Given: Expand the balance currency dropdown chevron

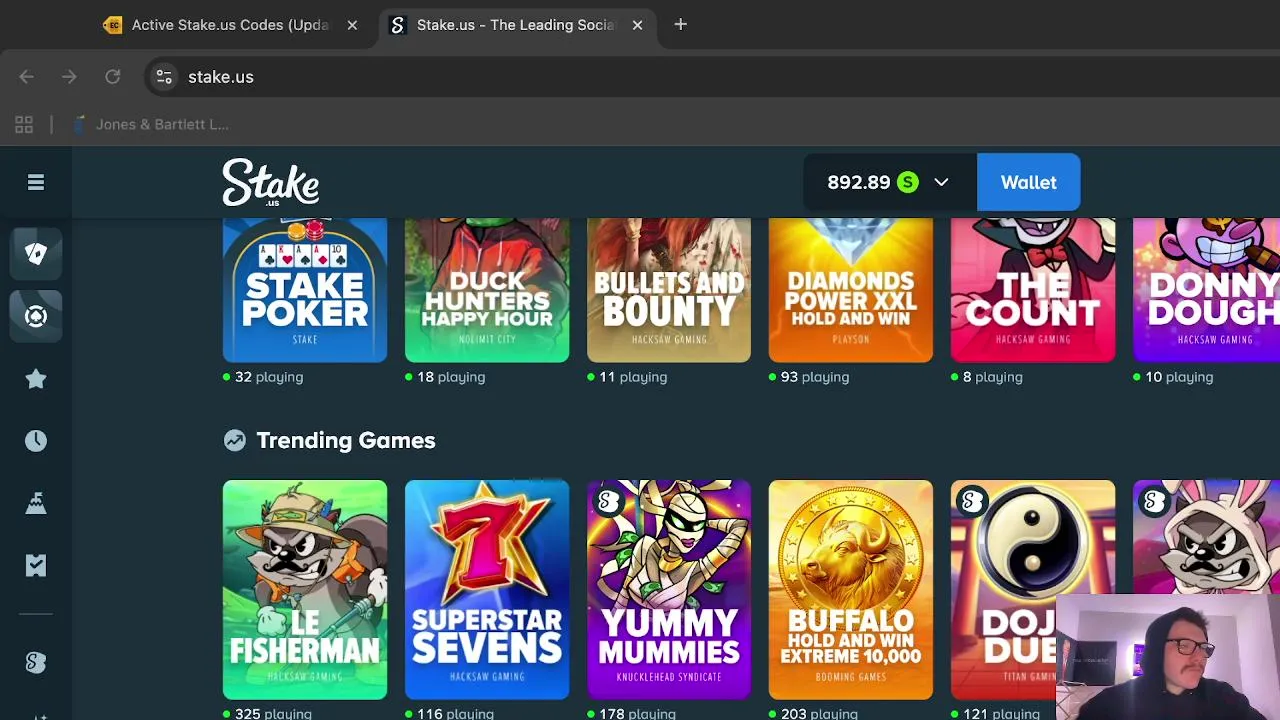Looking at the screenshot, I should click(x=941, y=182).
